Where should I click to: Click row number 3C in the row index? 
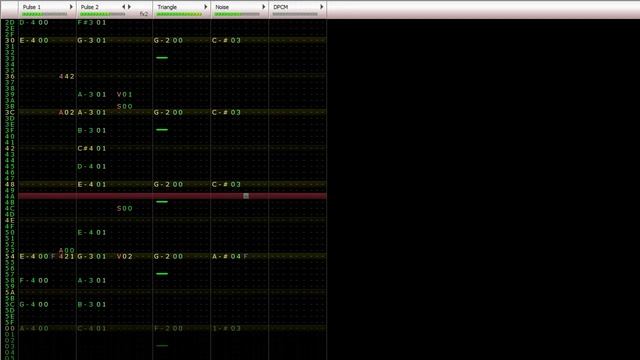tap(10, 112)
